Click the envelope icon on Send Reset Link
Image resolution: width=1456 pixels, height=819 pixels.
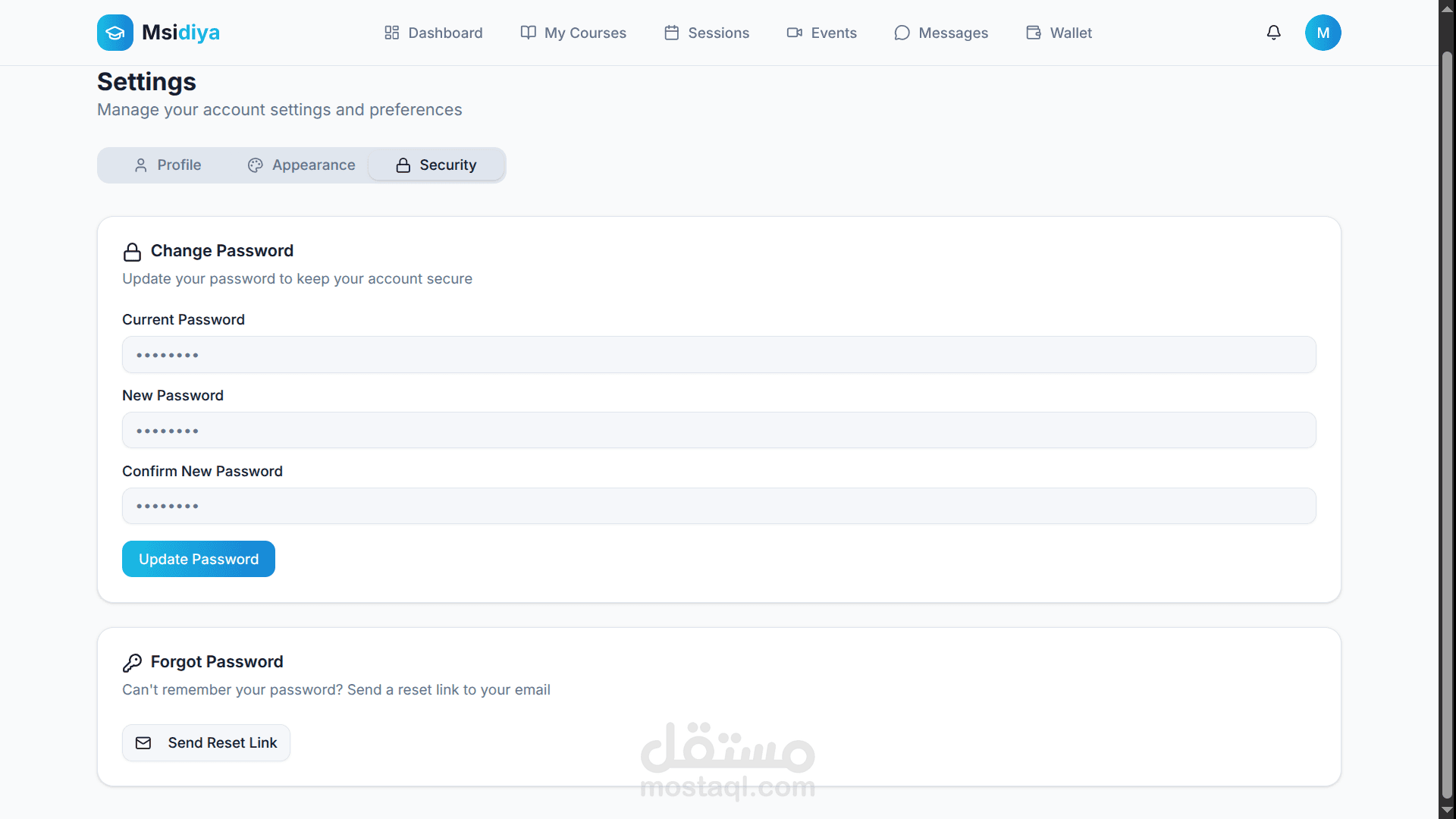(x=143, y=743)
